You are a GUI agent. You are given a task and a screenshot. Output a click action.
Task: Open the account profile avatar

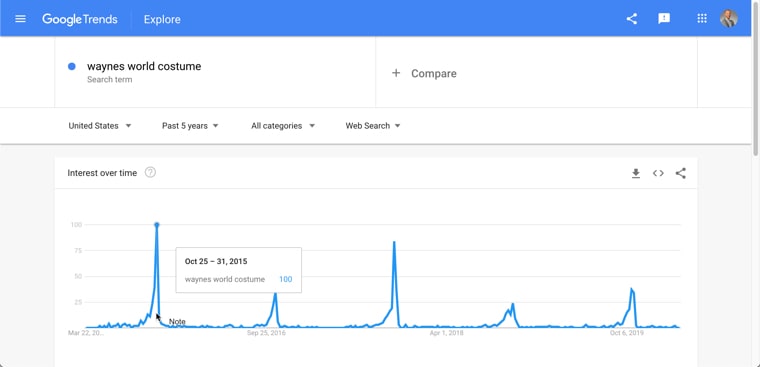point(728,18)
